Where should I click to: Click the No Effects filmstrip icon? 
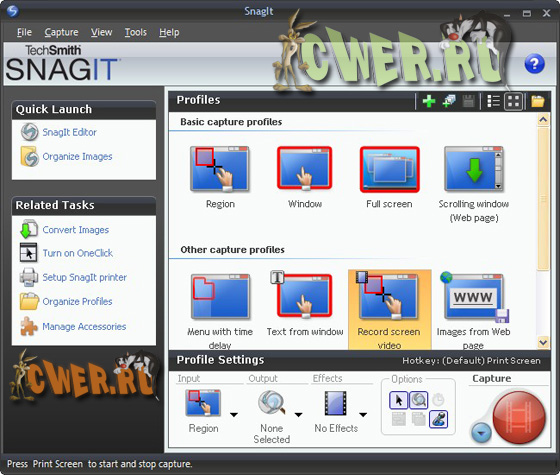(335, 403)
